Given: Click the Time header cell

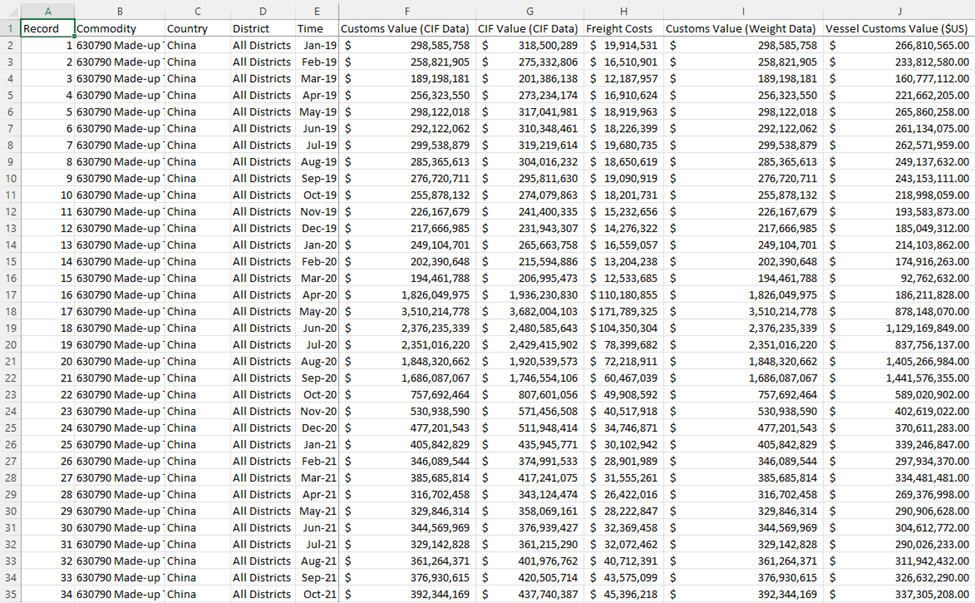Looking at the screenshot, I should click(x=317, y=29).
